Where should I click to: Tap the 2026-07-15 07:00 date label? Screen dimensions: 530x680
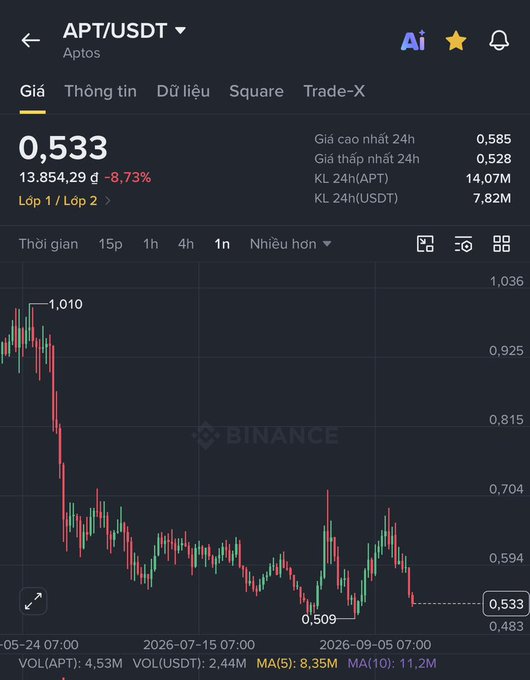(199, 644)
